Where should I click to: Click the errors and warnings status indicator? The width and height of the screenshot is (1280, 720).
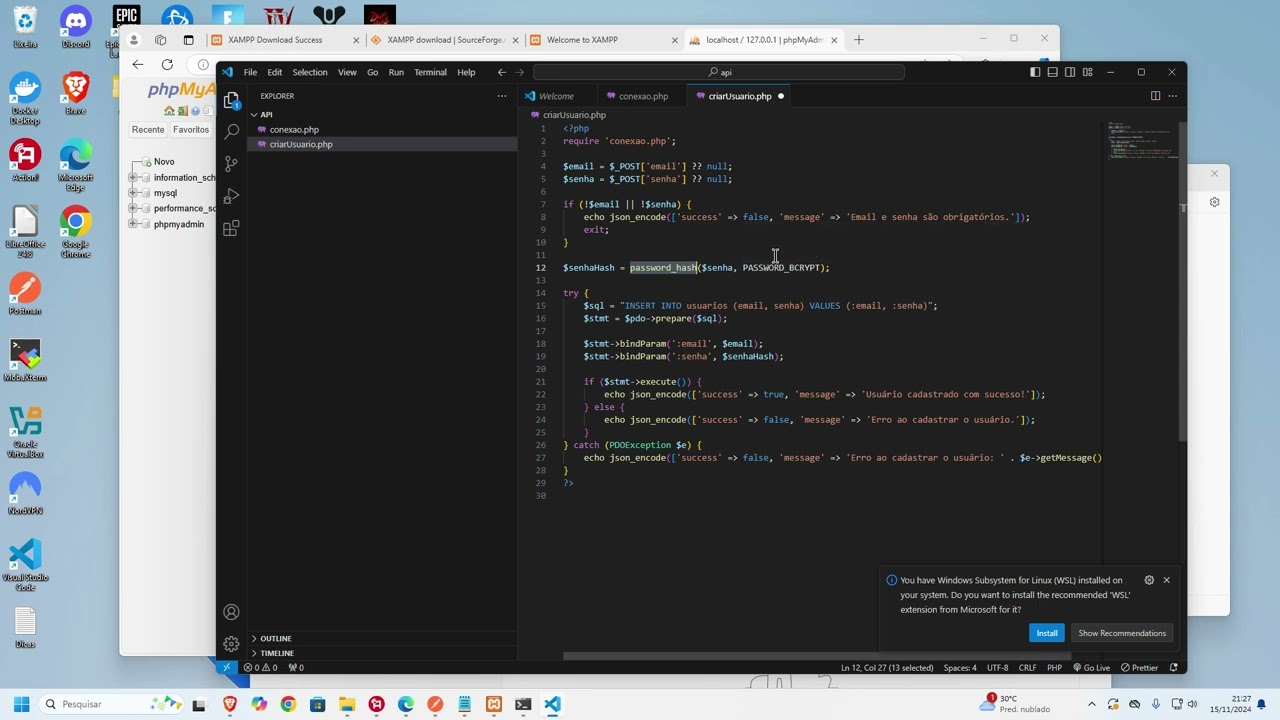[261, 667]
